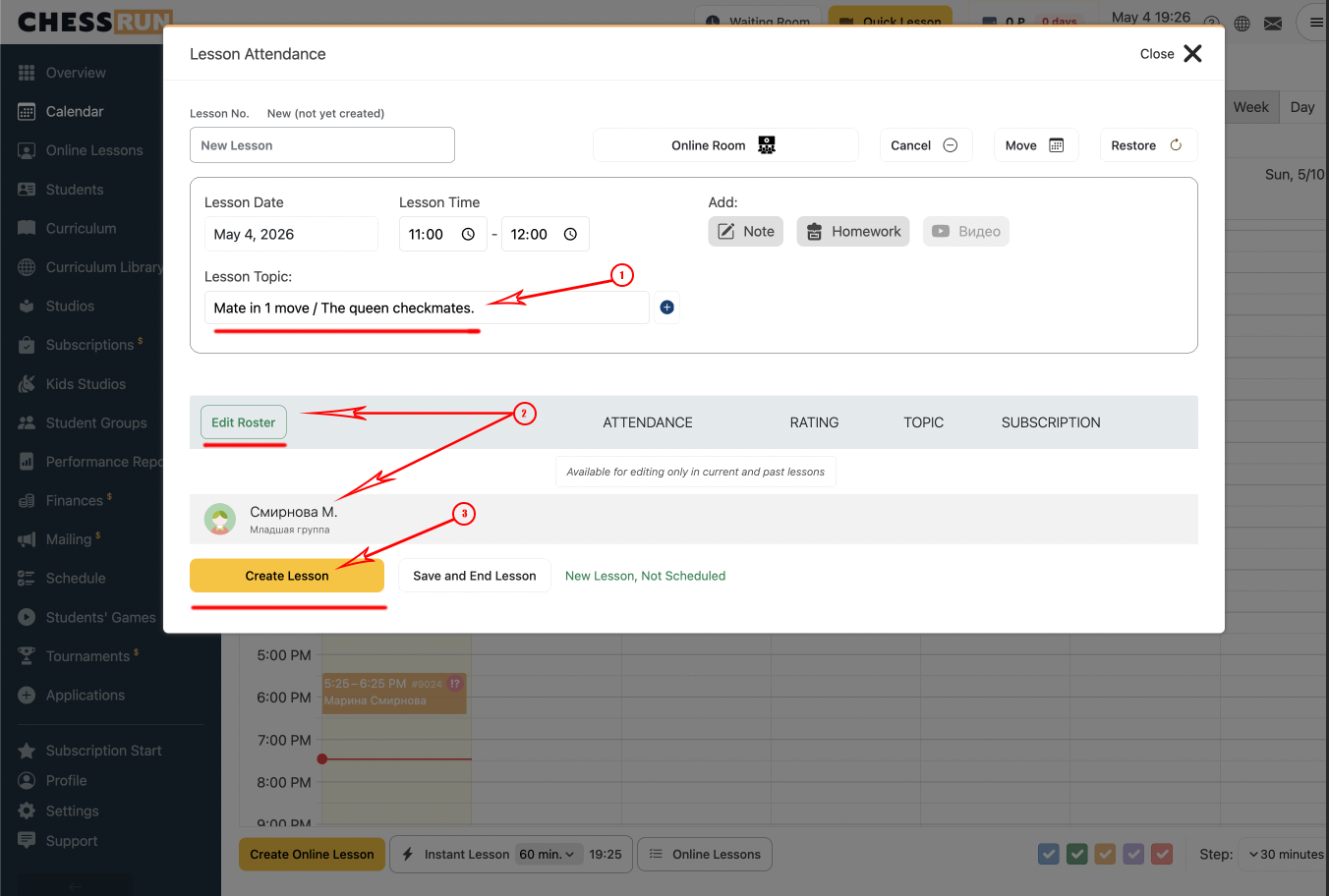Open the mail envelope icon in header

coord(1273,23)
